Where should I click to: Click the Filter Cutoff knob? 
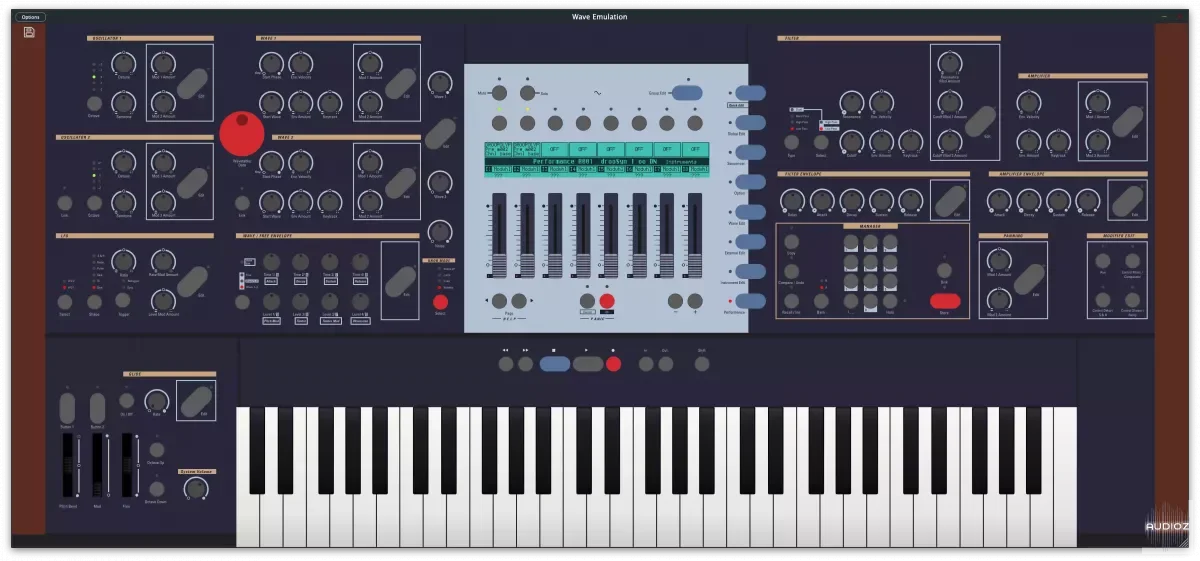[851, 141]
